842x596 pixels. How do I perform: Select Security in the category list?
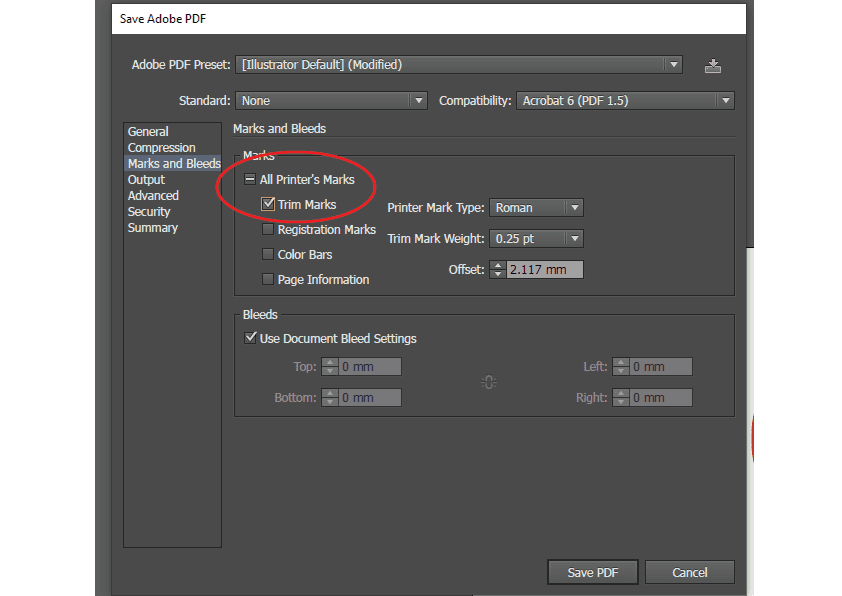pyautogui.click(x=172, y=212)
